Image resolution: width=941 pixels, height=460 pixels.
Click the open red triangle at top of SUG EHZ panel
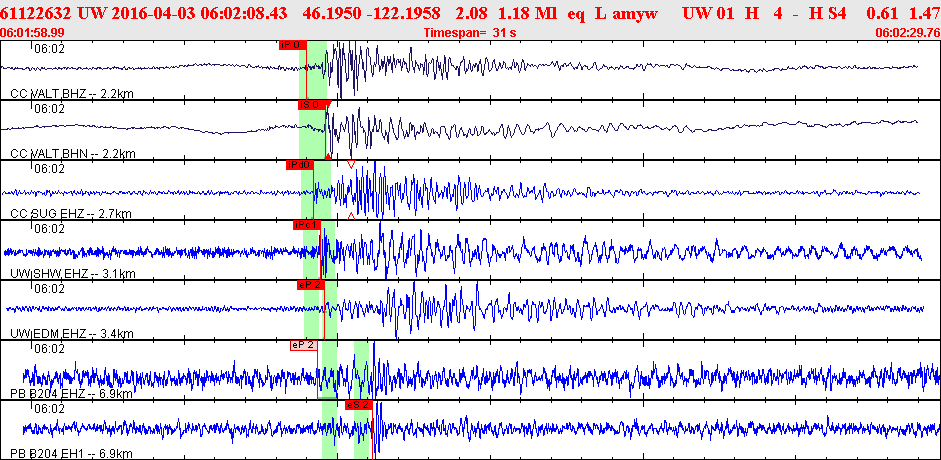click(x=351, y=164)
